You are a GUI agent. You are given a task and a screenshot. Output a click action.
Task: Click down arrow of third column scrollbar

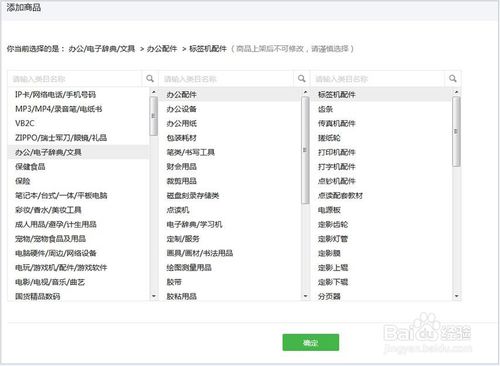(x=457, y=296)
